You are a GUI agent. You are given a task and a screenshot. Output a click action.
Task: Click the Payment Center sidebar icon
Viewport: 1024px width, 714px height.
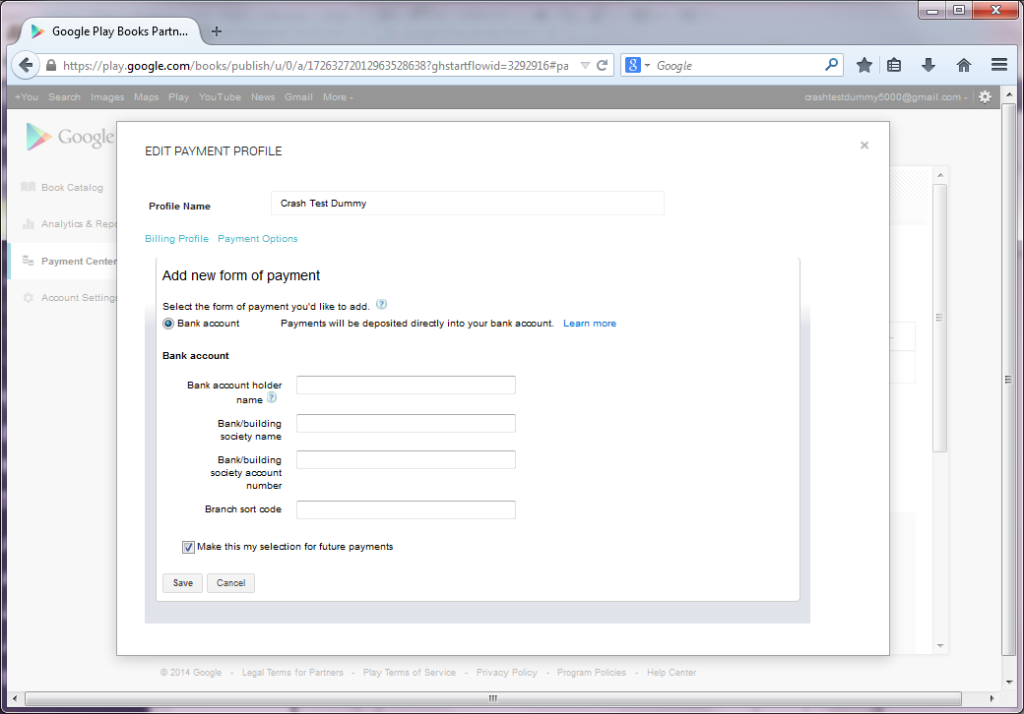28,261
